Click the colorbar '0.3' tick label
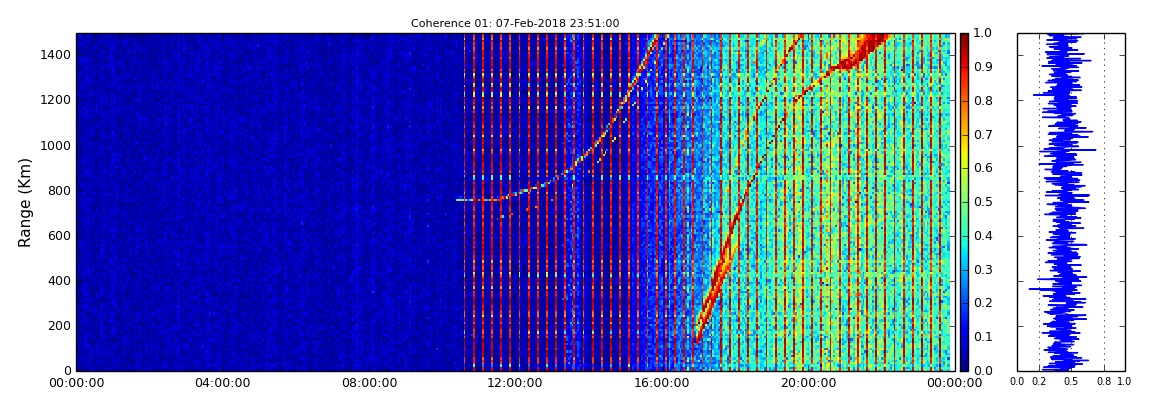 [x=982, y=270]
